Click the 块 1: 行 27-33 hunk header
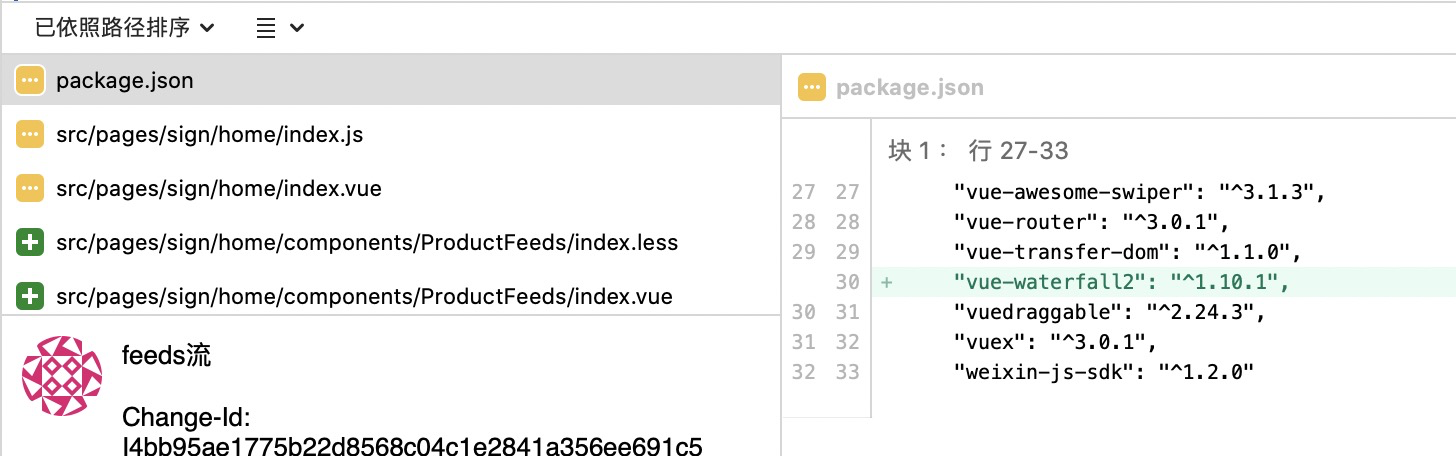 tap(978, 151)
